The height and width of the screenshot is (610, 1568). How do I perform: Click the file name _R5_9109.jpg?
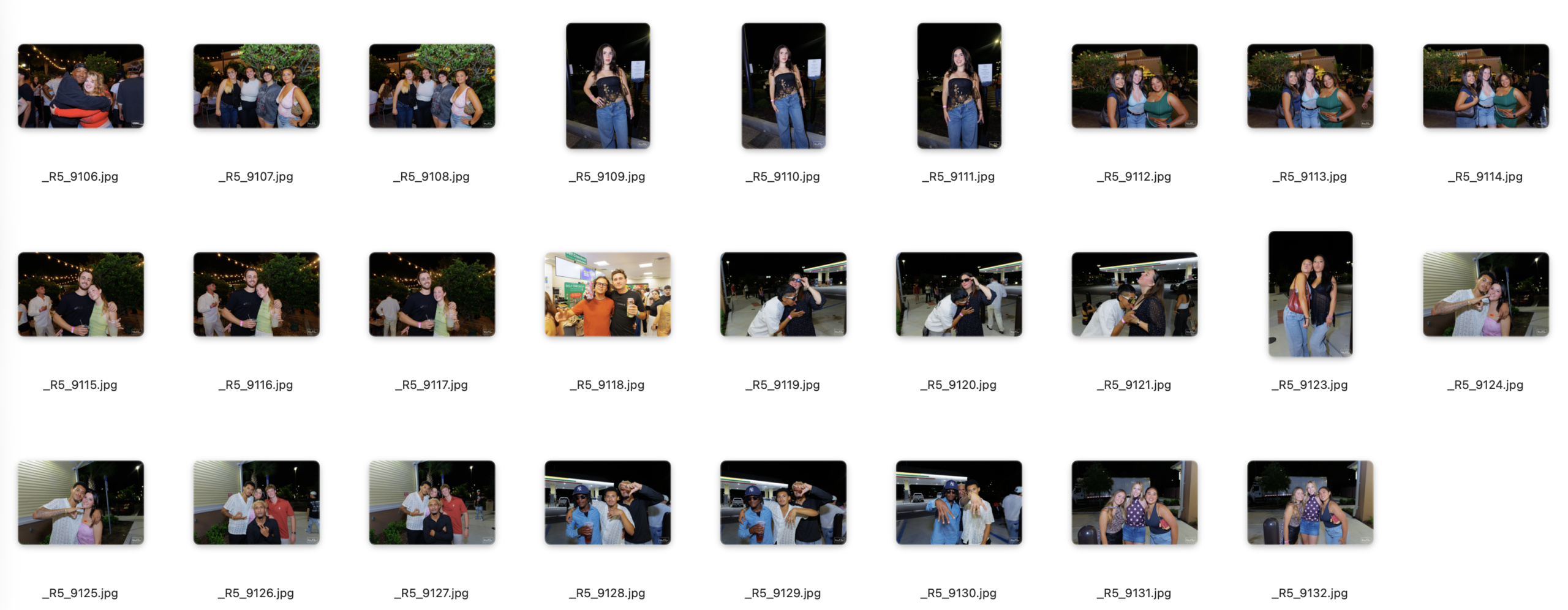607,177
